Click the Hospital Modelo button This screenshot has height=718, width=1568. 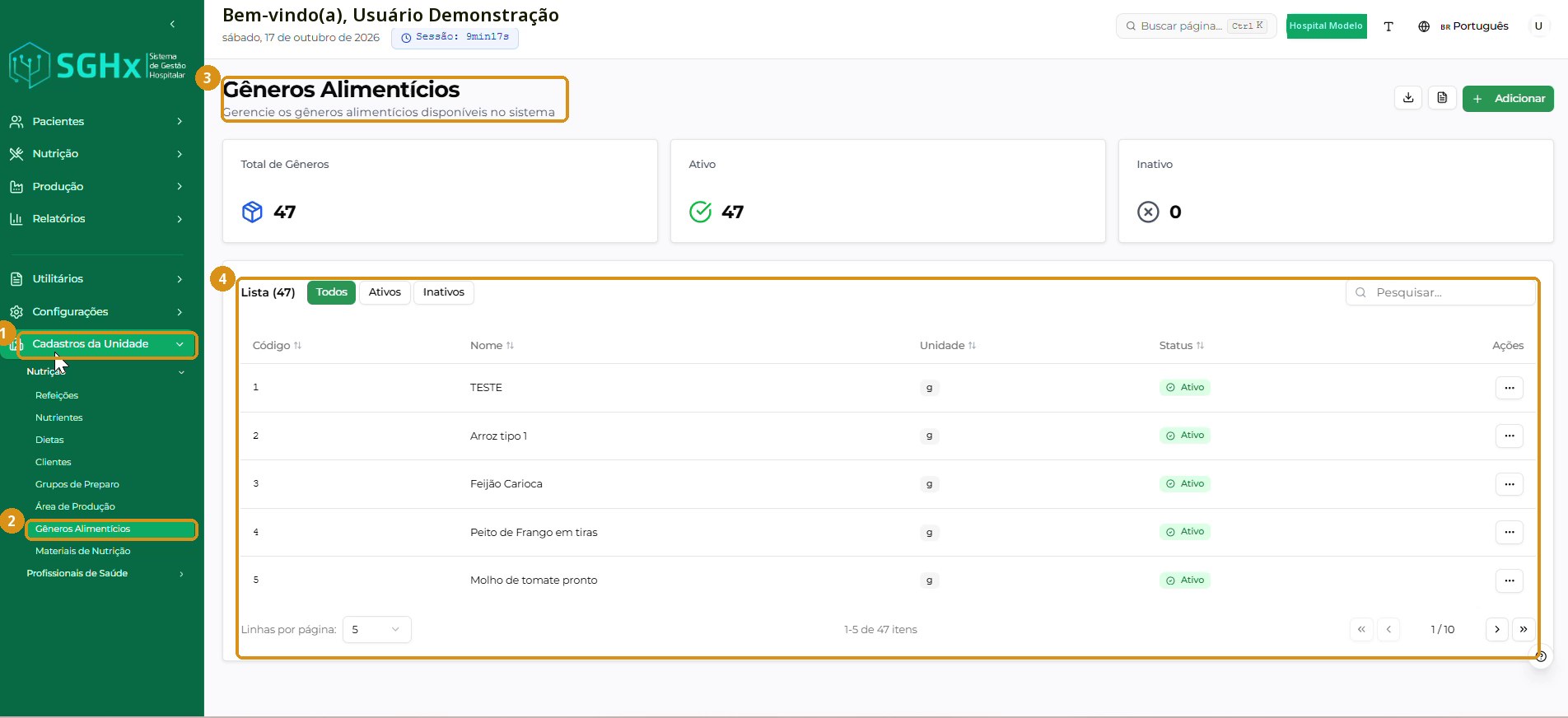[x=1326, y=26]
